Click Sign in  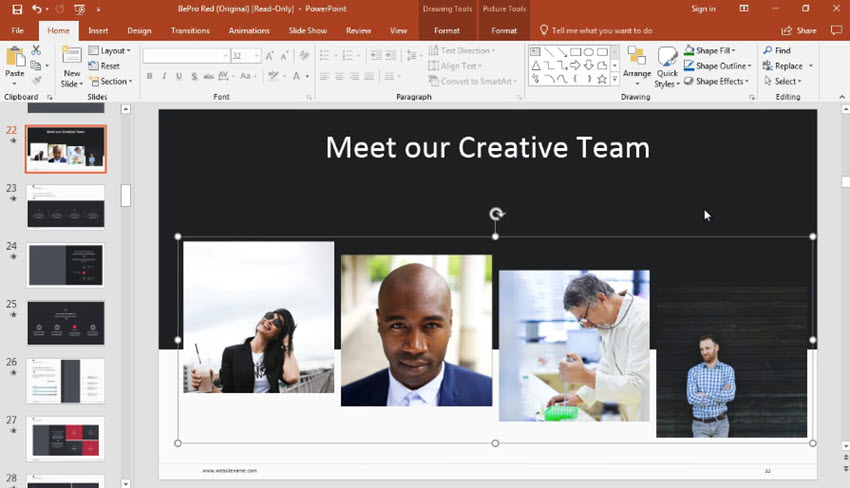(x=703, y=9)
